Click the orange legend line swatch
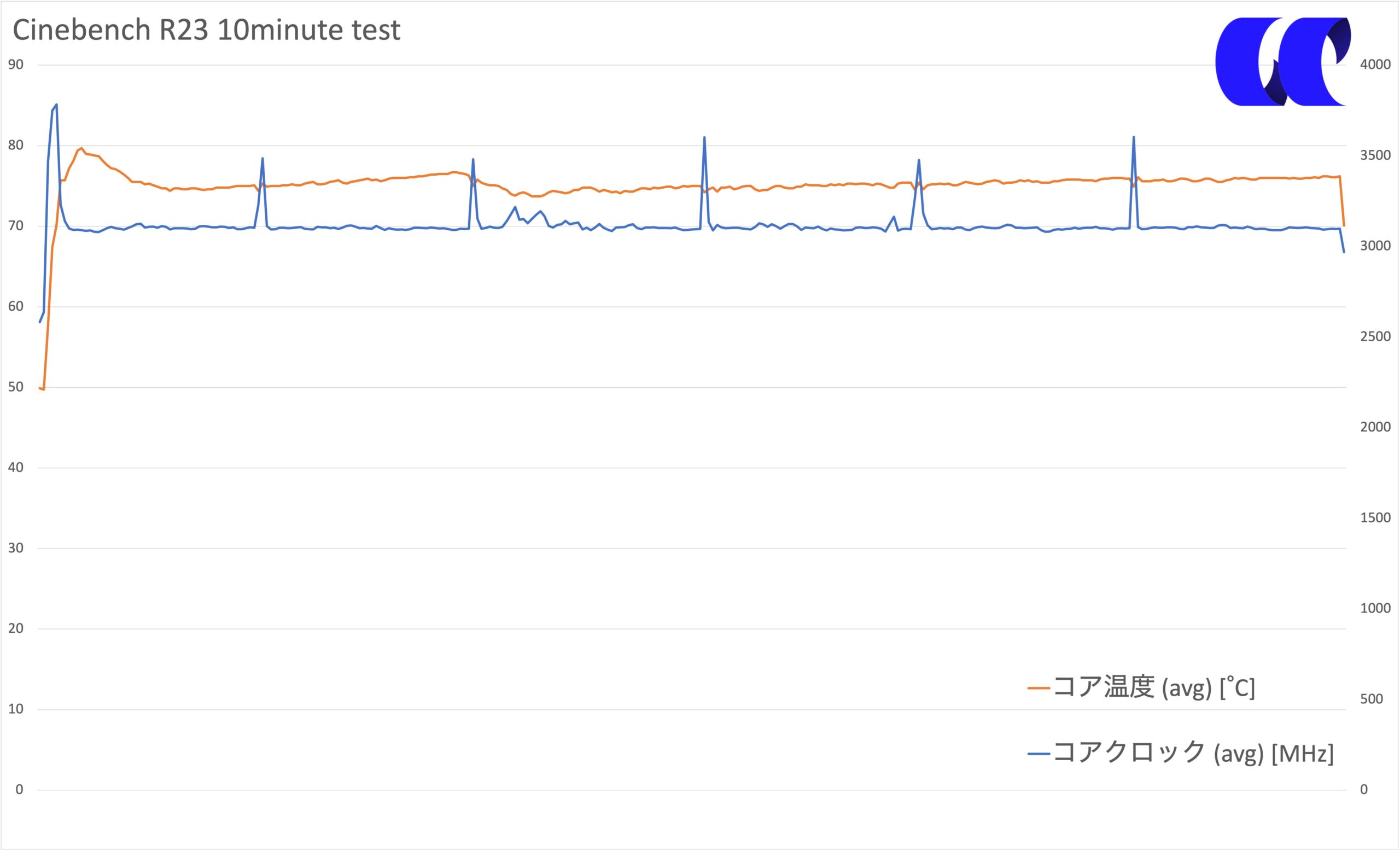This screenshot has height=851, width=1400. (1039, 688)
